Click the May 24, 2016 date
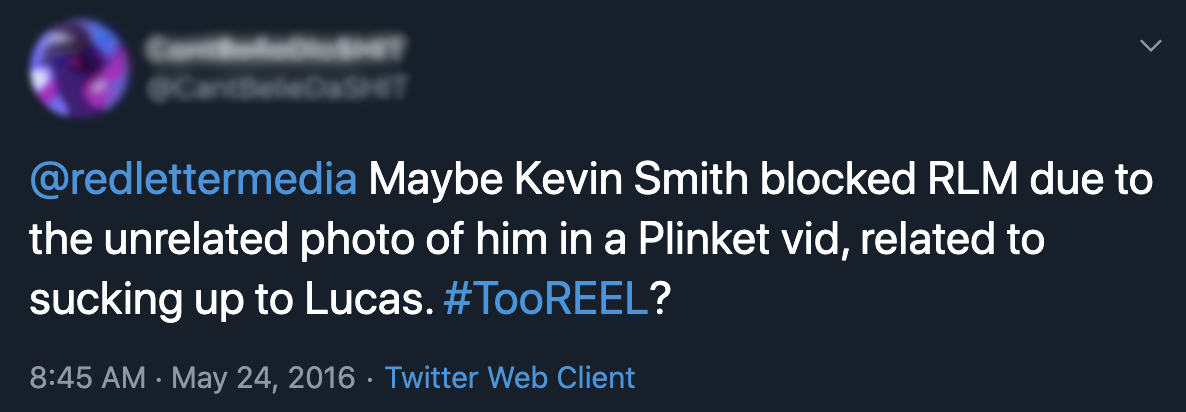 [263, 377]
